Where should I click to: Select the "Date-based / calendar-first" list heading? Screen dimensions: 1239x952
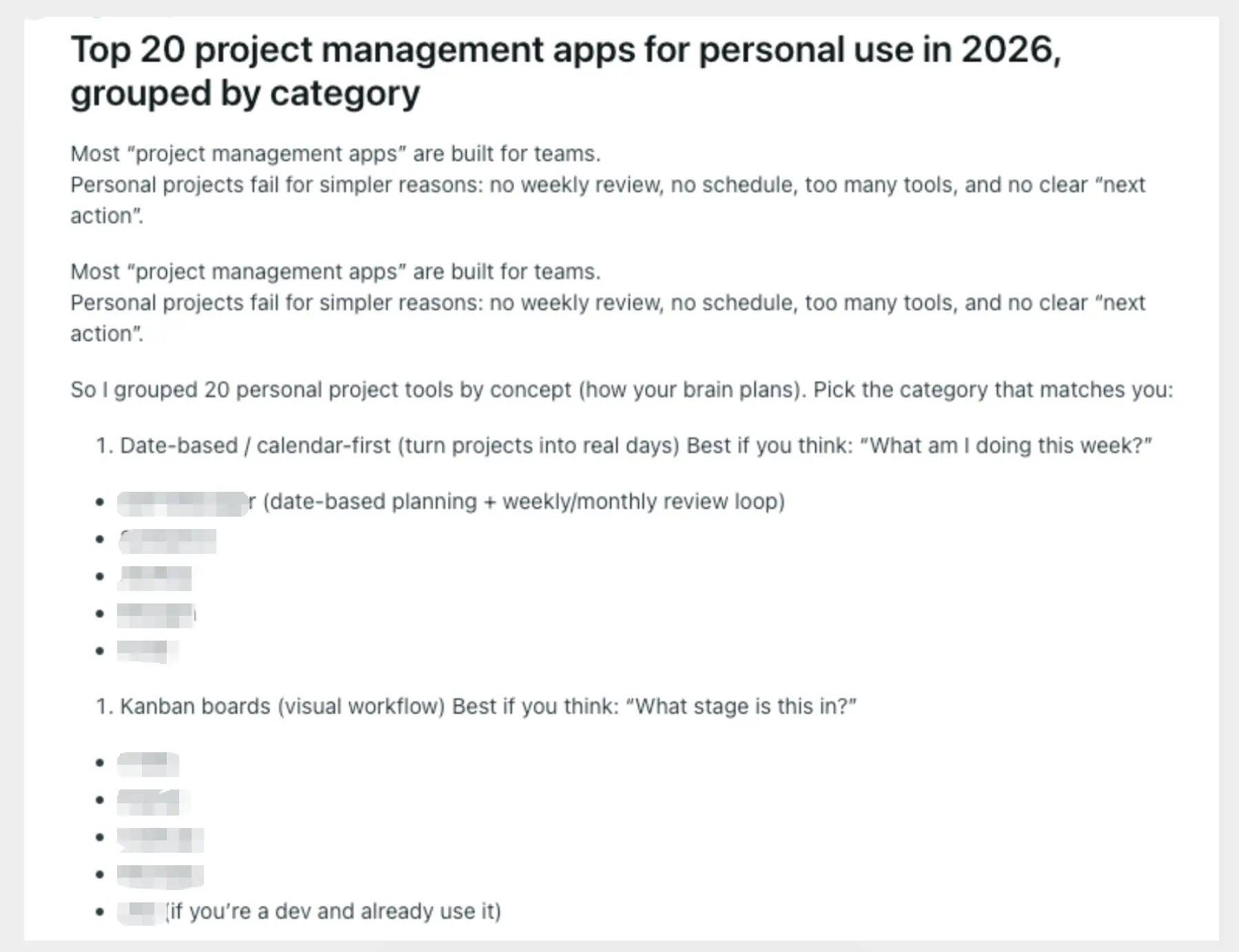[x=255, y=446]
